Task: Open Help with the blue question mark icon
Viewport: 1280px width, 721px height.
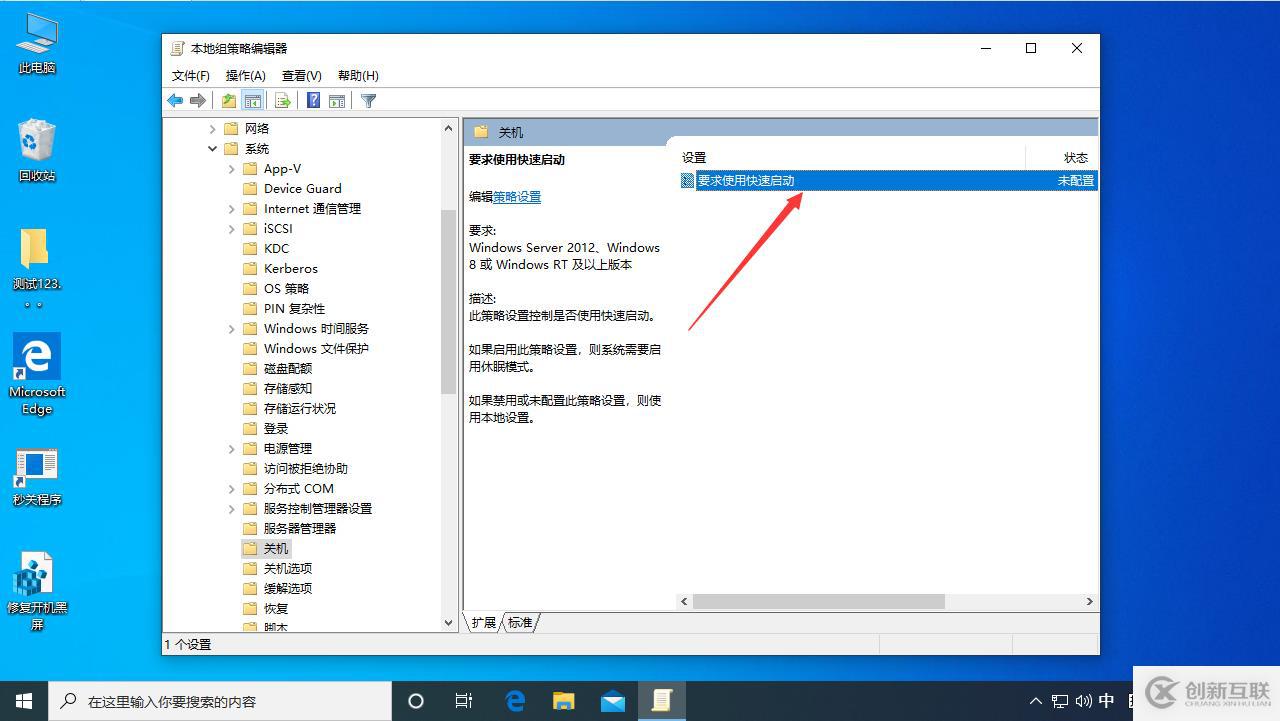Action: 313,101
